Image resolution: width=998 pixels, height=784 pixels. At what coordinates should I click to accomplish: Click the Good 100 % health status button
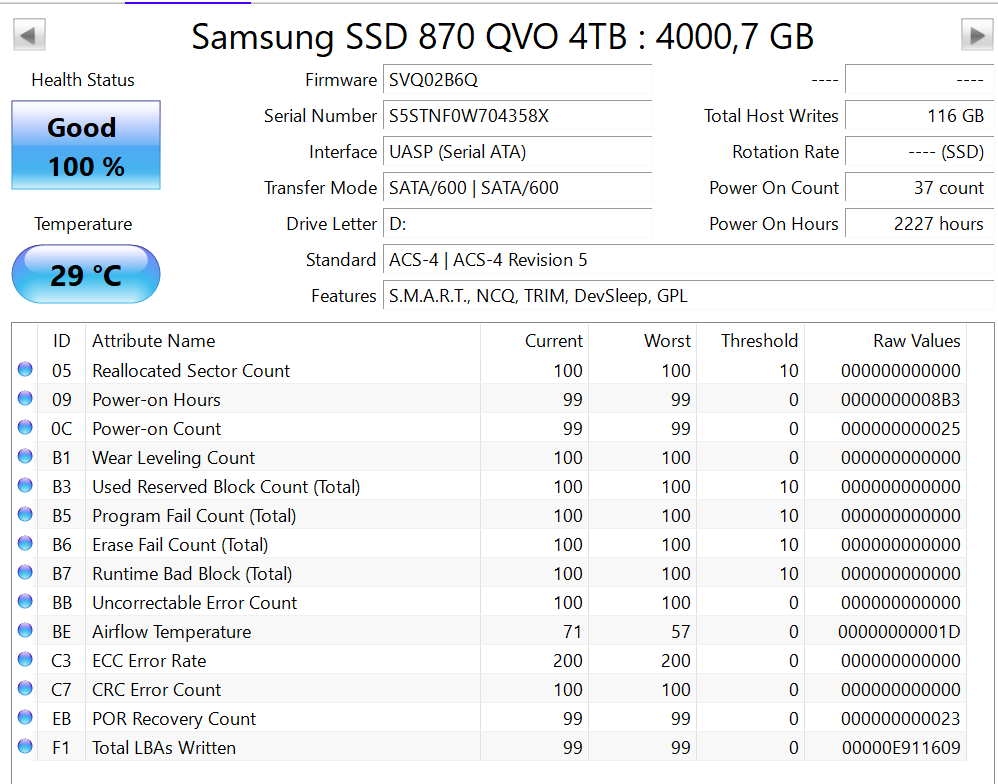[86, 145]
